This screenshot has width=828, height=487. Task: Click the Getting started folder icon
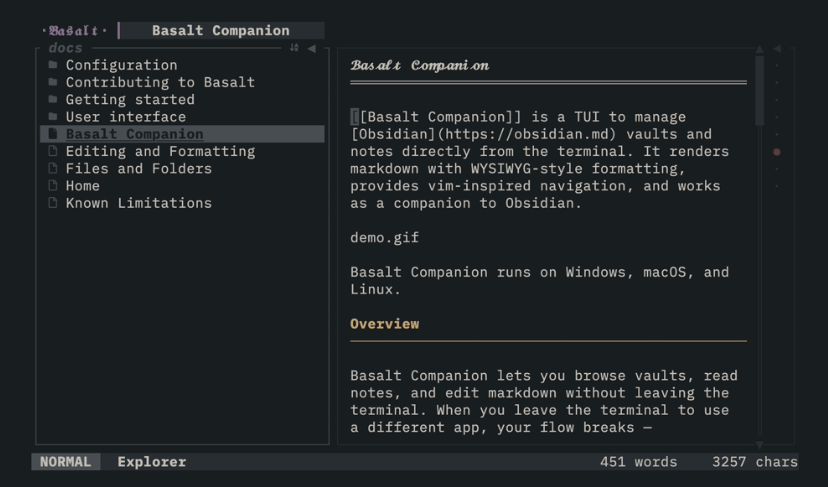pos(53,99)
